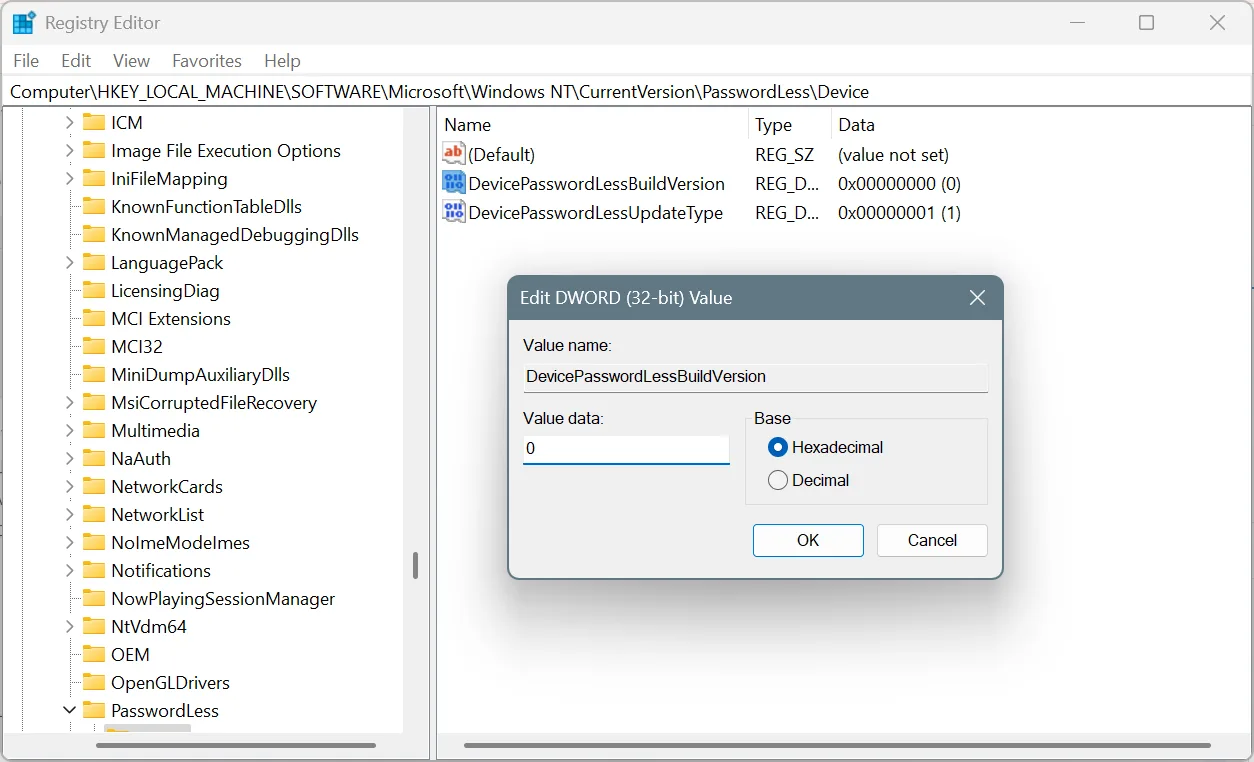Screen dimensions: 1254x762
Task: Open the Edit menu
Action: pyautogui.click(x=76, y=61)
